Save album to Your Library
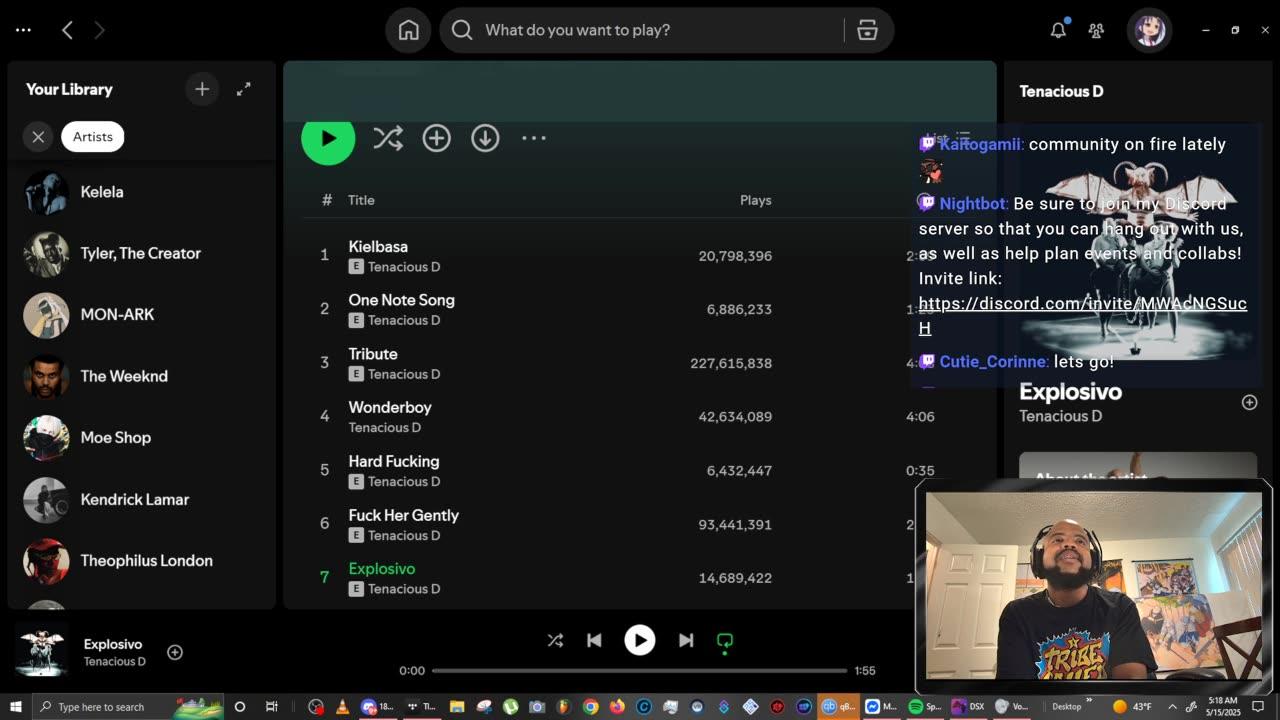This screenshot has height=720, width=1280. [436, 138]
